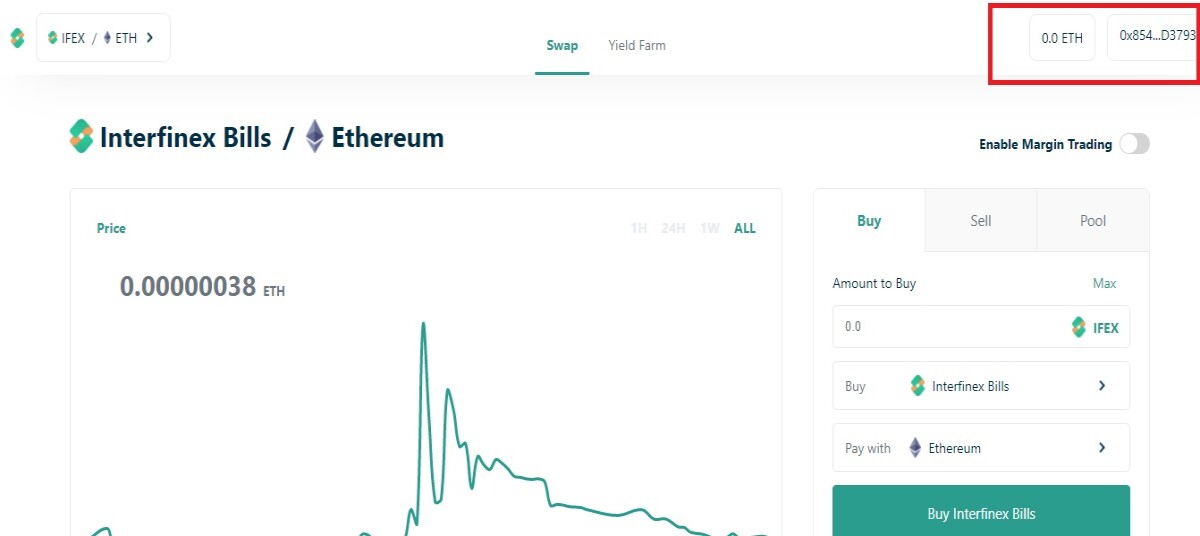Open the Buy token chevron for Interfinex Bills
Screen dimensions: 1200x536
tap(1102, 386)
